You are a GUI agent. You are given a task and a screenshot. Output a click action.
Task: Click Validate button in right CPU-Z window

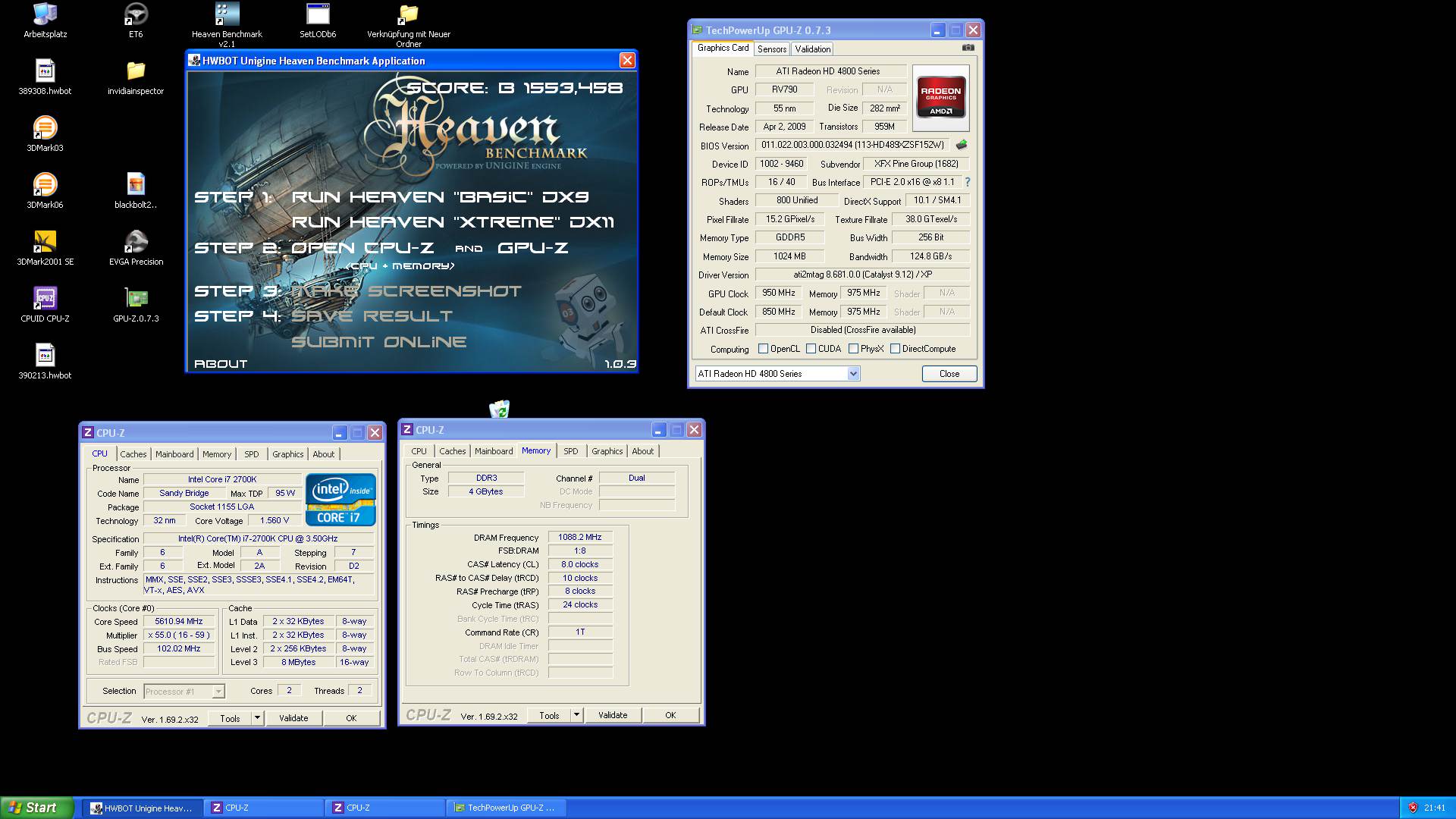coord(613,715)
